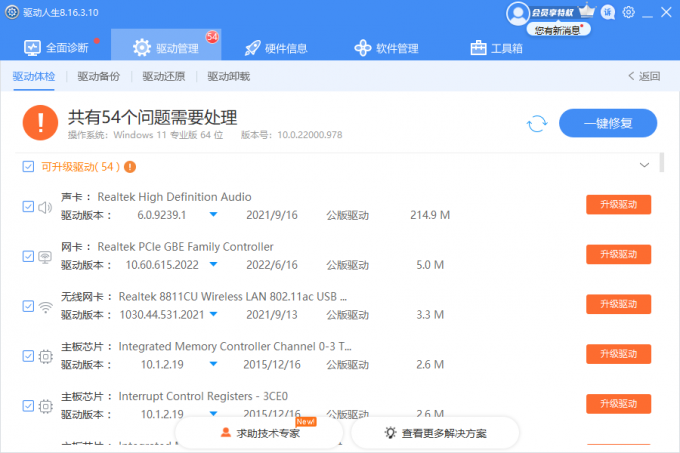Click version number 10.0.22000.978
This screenshot has height=453, width=680.
point(310,135)
